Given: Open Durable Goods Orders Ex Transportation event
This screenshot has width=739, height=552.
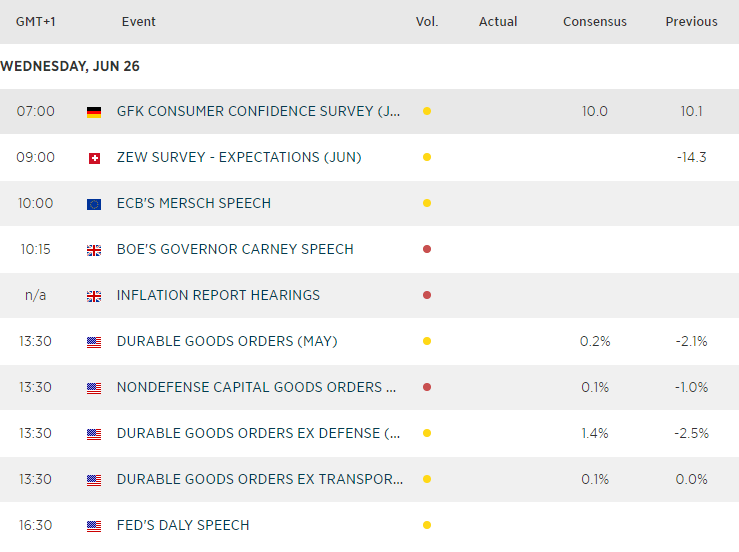Looking at the screenshot, I should [x=260, y=479].
